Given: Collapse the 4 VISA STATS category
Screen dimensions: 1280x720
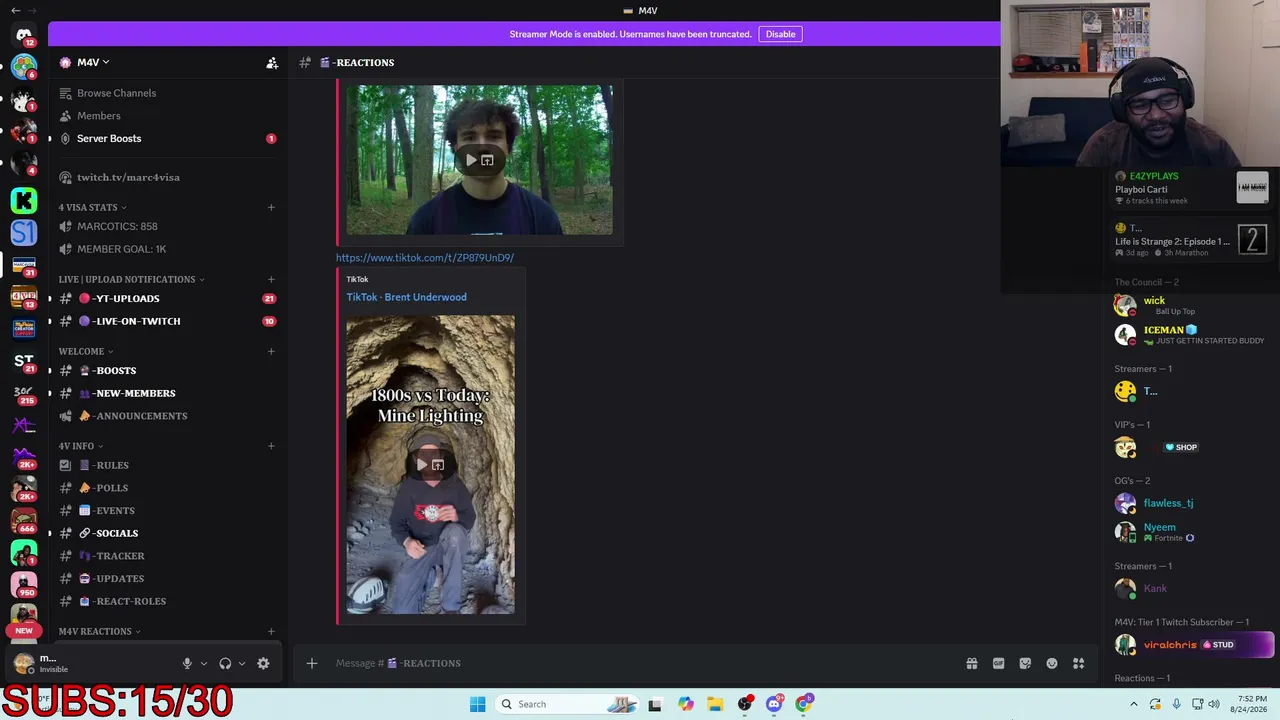Looking at the screenshot, I should pyautogui.click(x=92, y=207).
